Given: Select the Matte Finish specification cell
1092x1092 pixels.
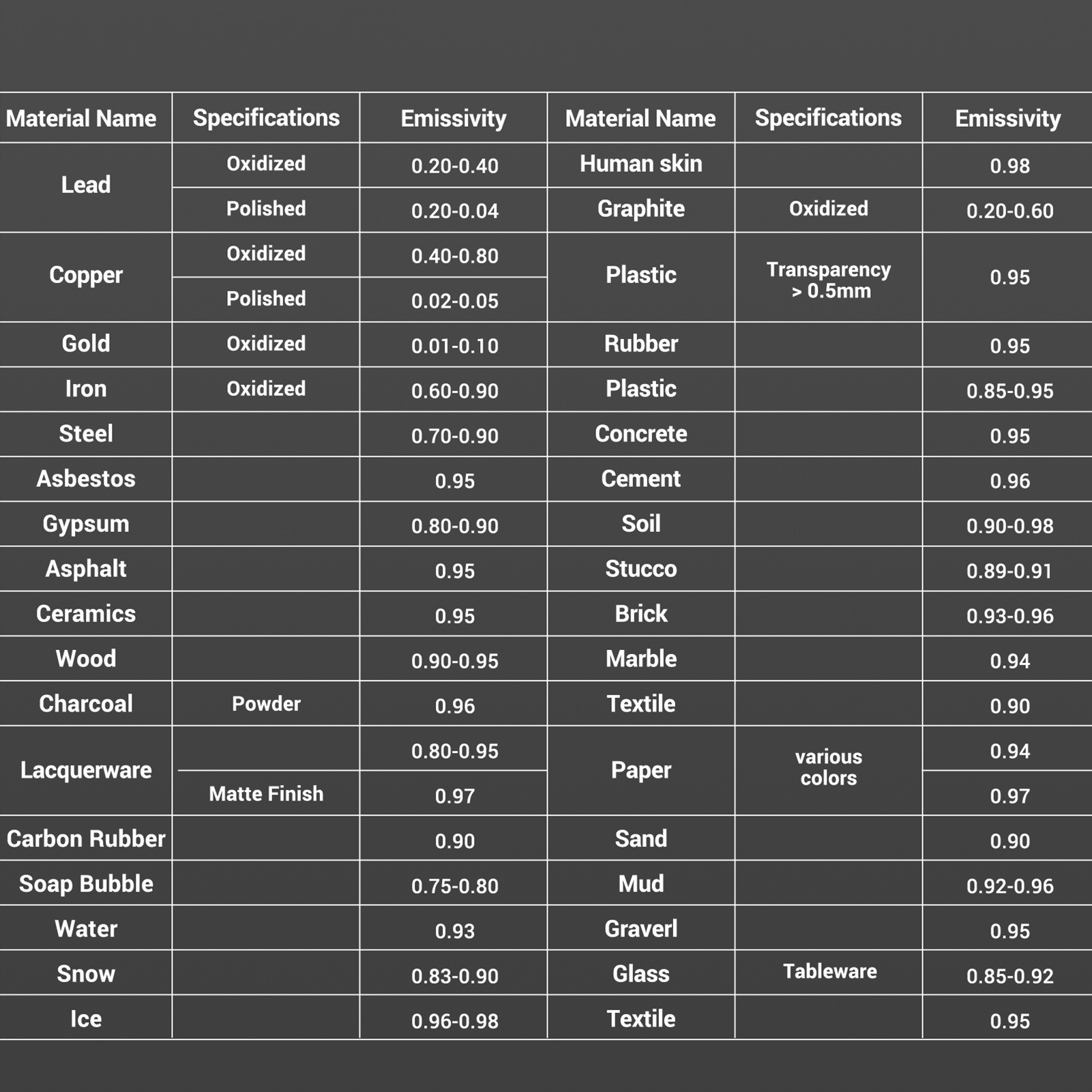Looking at the screenshot, I should (266, 794).
